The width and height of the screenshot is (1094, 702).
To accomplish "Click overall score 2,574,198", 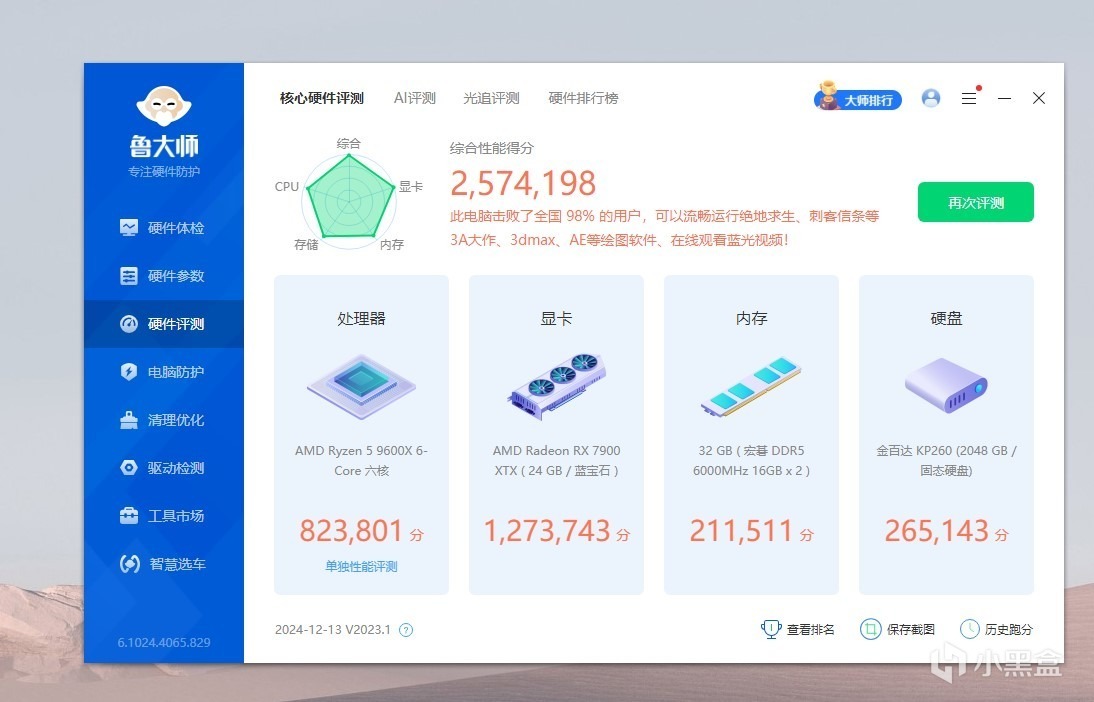I will point(523,184).
